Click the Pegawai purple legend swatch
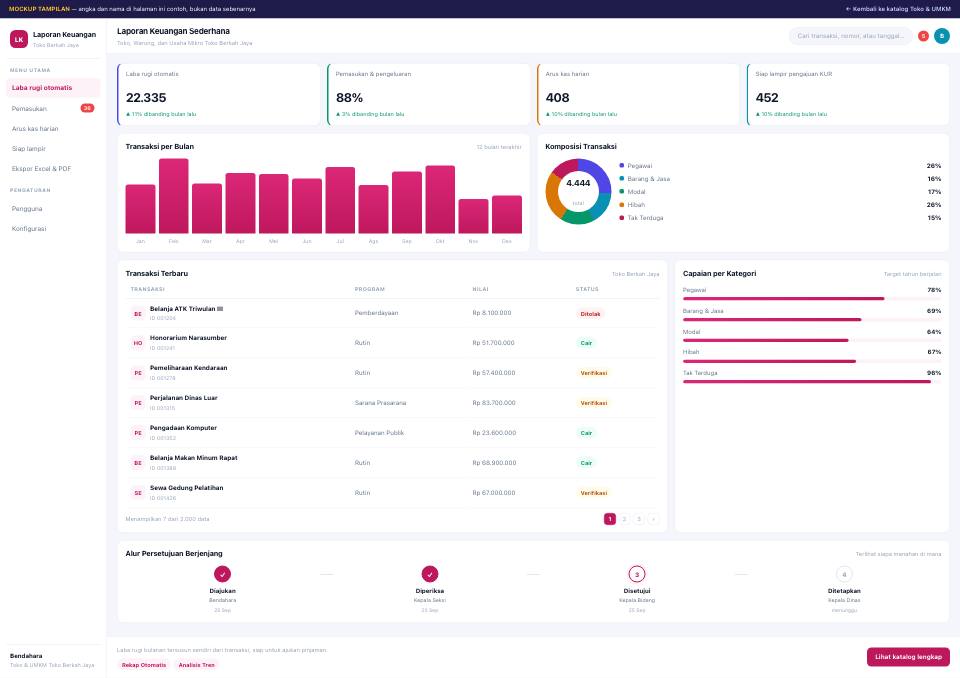The height and width of the screenshot is (678, 960). 621,165
